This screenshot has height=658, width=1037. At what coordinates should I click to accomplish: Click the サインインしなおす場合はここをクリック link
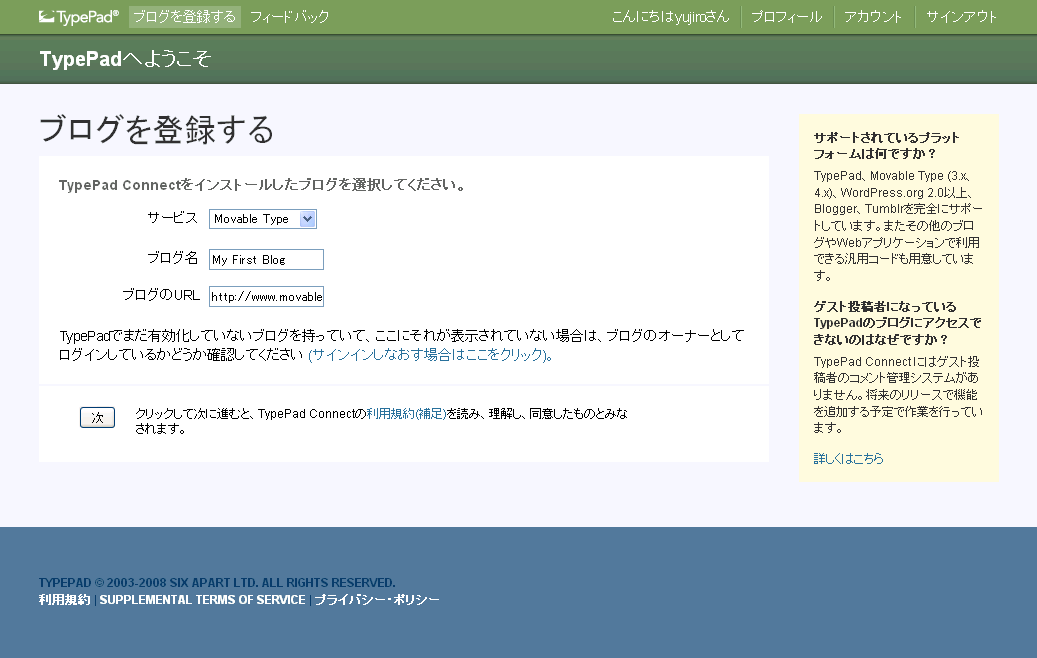pyautogui.click(x=430, y=355)
